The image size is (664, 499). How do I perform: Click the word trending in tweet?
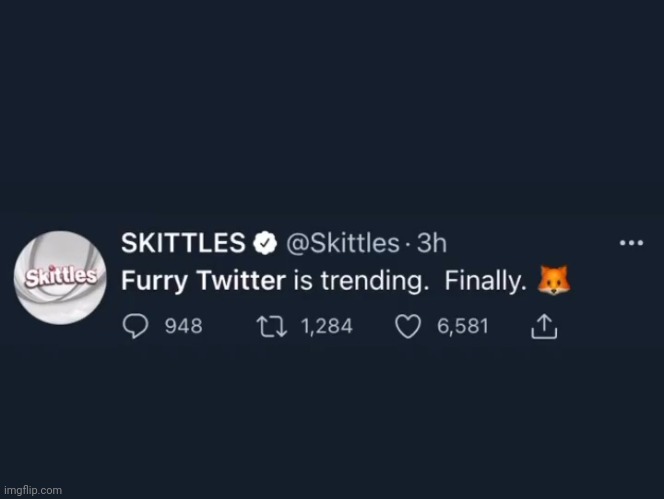coord(372,281)
